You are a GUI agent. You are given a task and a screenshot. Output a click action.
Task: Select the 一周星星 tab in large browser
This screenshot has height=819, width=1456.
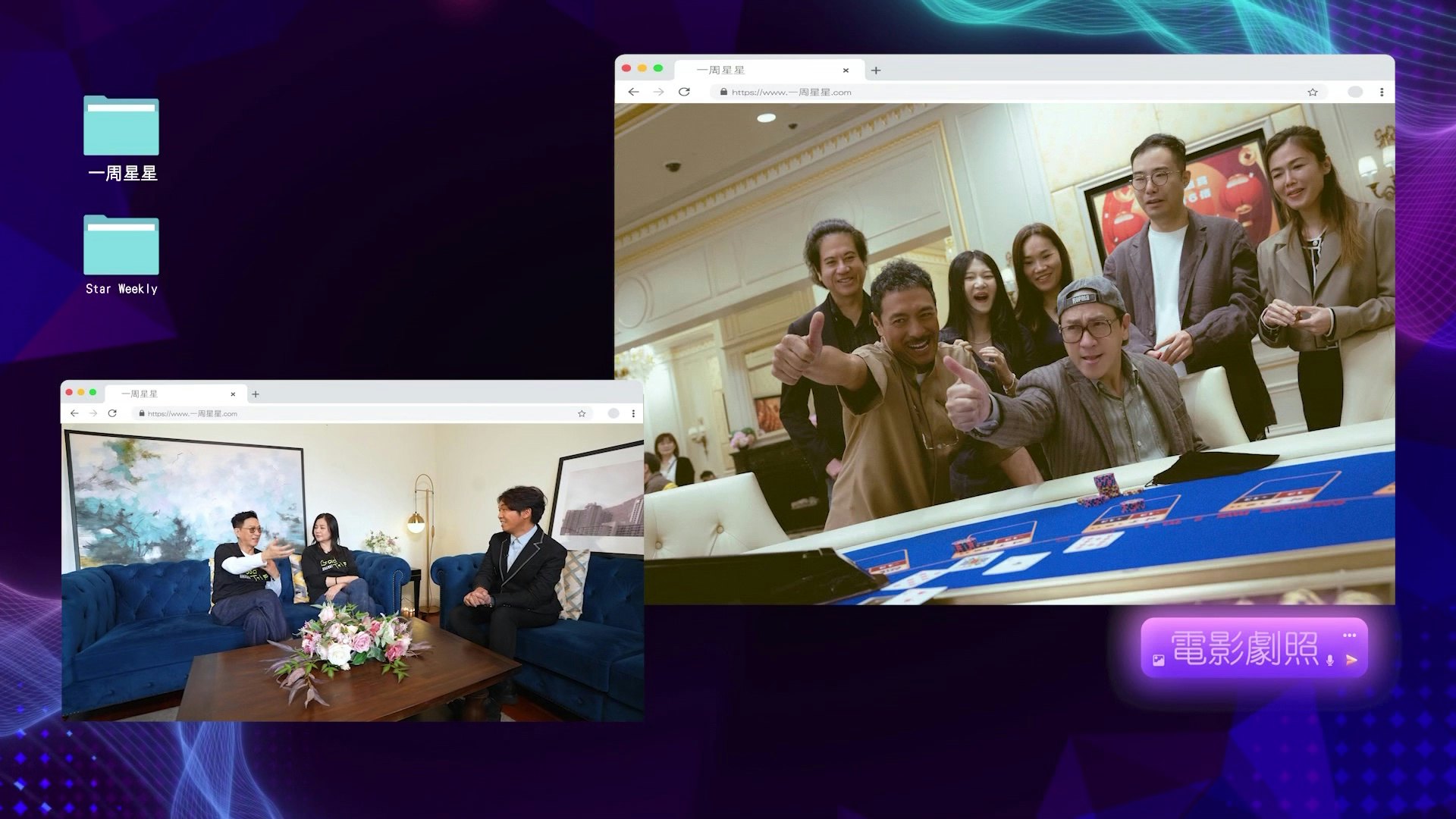click(769, 70)
